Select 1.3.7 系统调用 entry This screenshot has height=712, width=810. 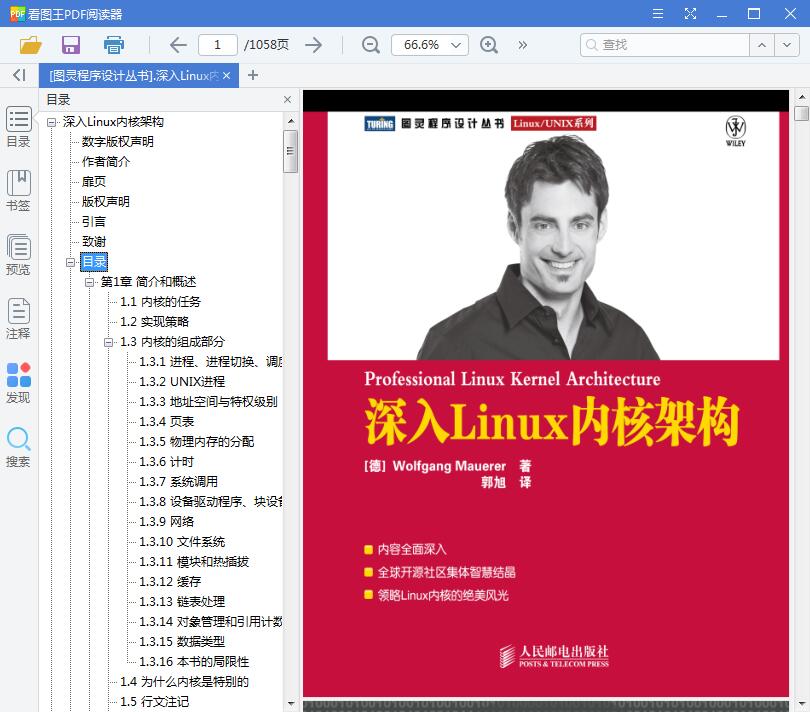pyautogui.click(x=178, y=482)
